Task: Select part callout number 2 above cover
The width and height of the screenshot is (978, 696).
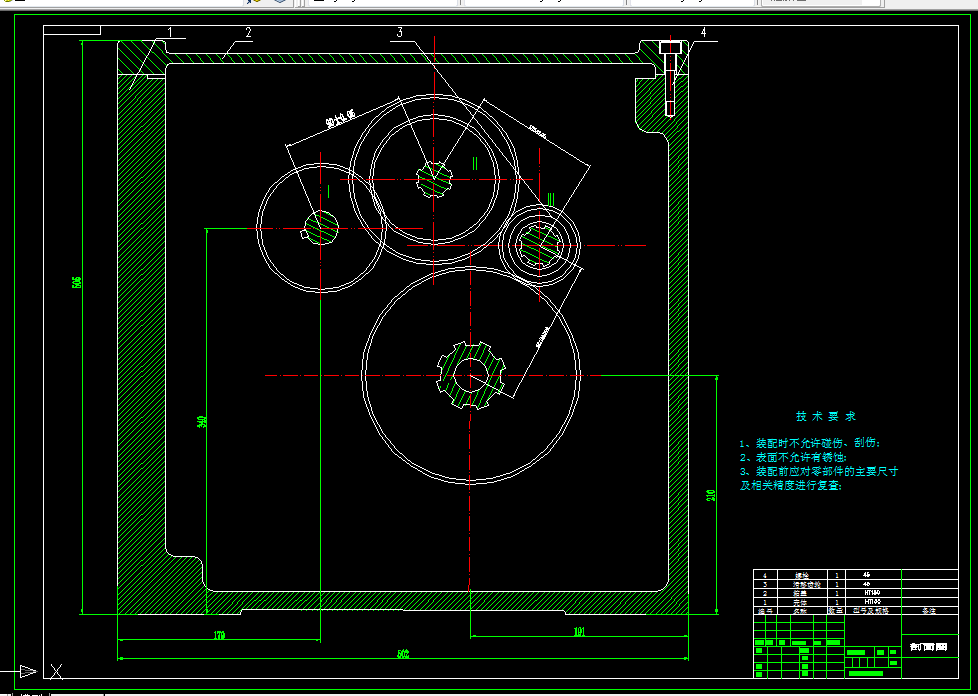Action: (x=248, y=32)
